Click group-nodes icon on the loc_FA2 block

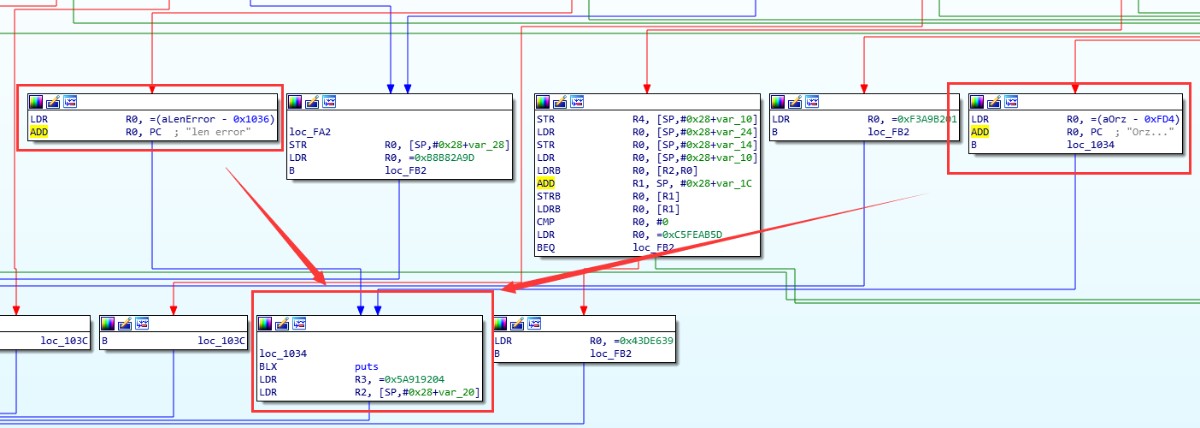pyautogui.click(x=329, y=102)
